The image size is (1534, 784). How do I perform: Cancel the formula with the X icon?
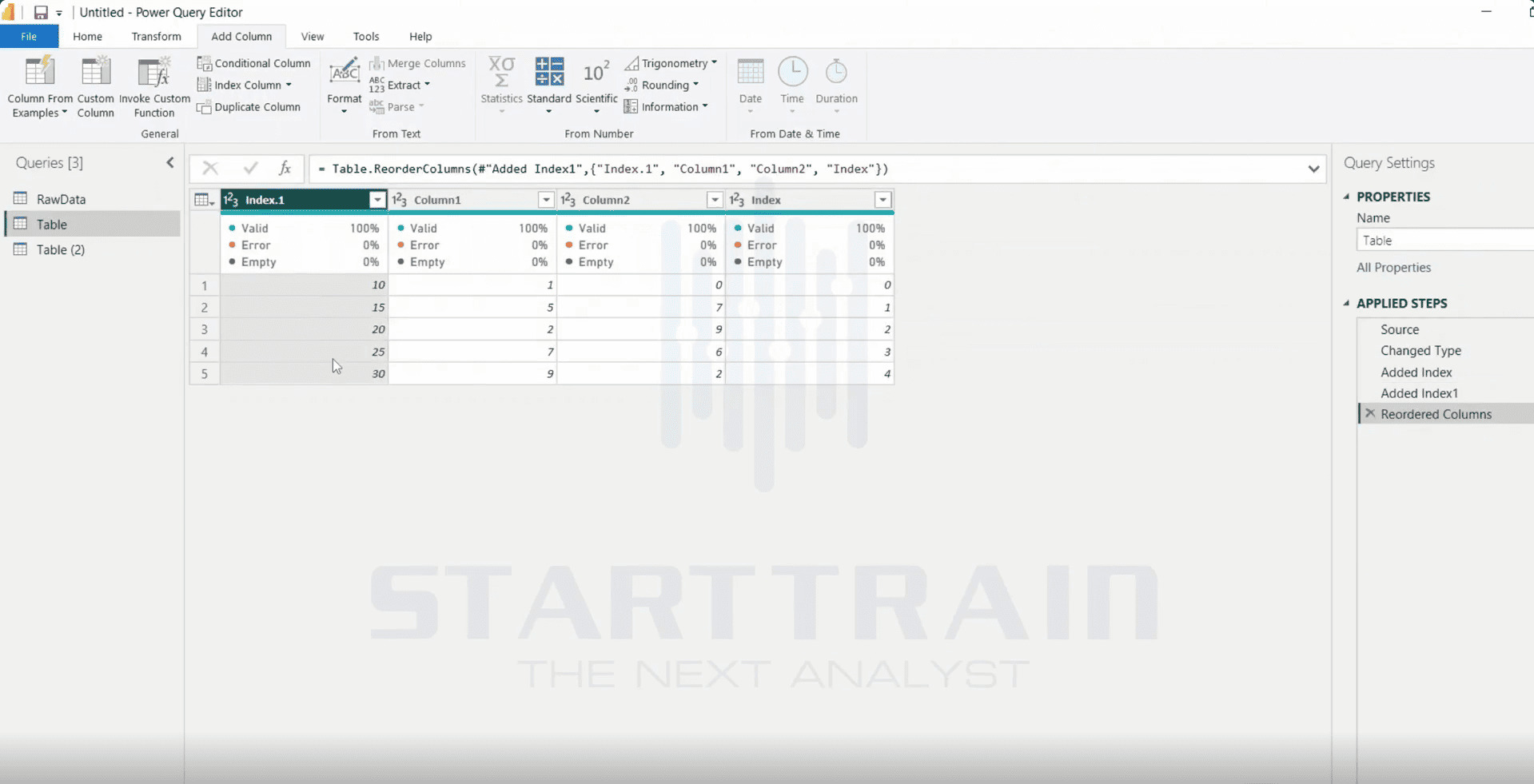click(x=210, y=168)
